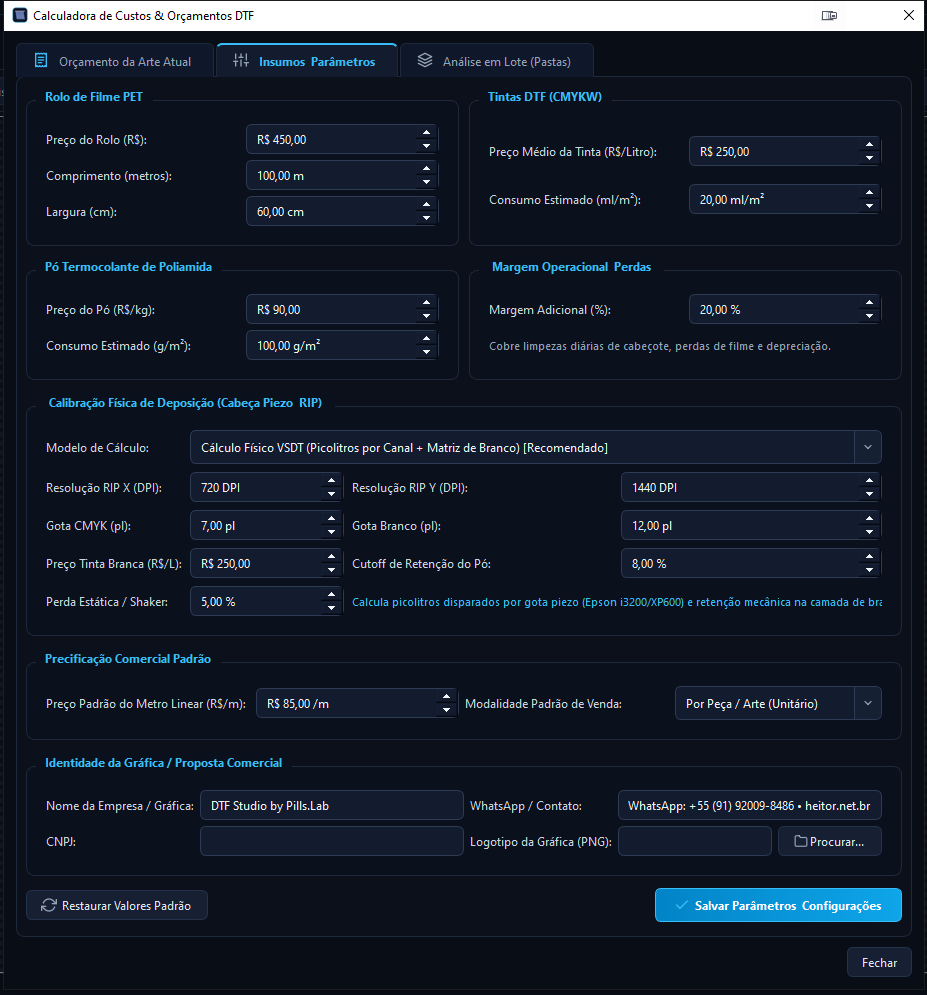Click the title bar mode toggle icon

(829, 15)
